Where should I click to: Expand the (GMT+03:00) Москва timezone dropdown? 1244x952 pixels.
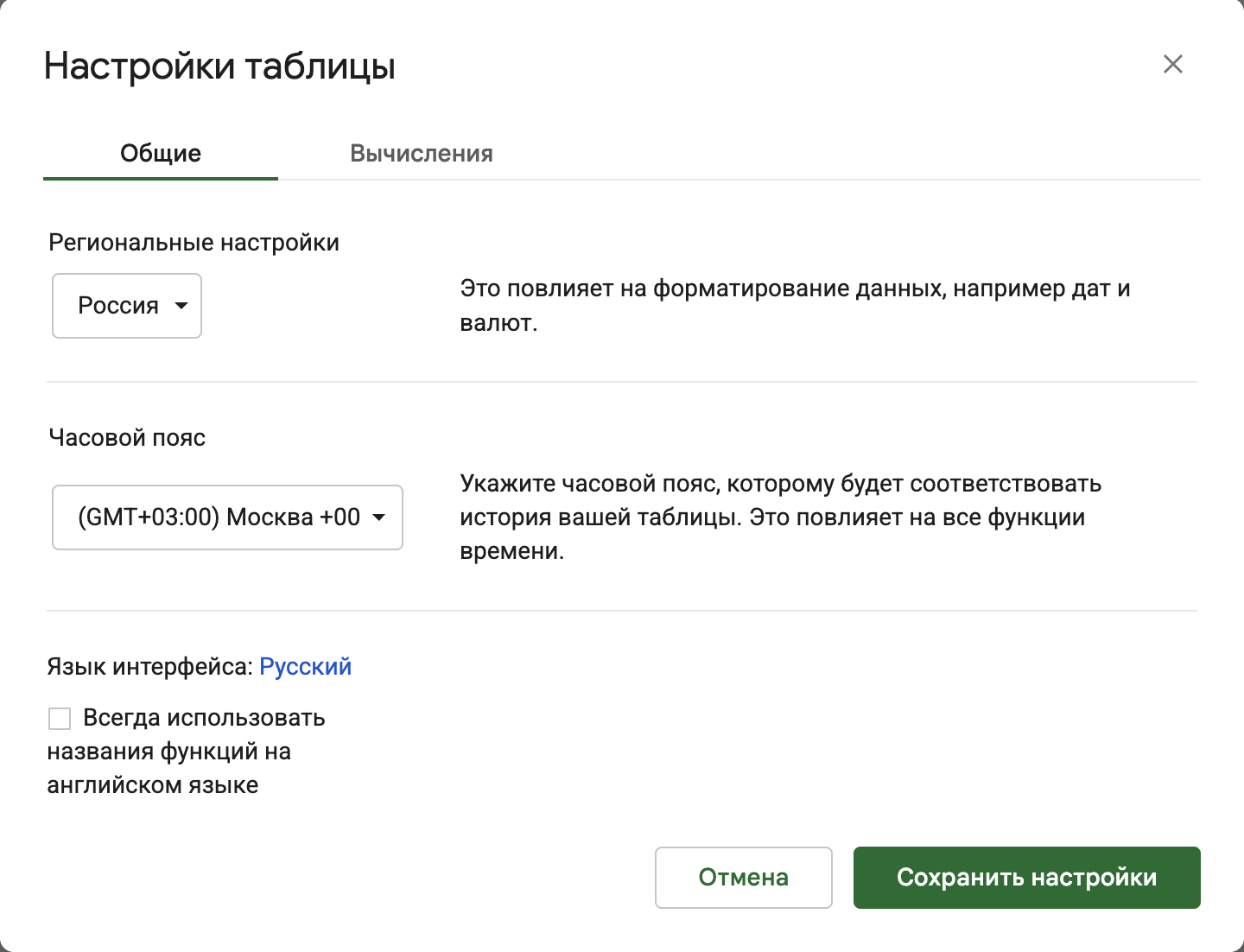(x=228, y=517)
